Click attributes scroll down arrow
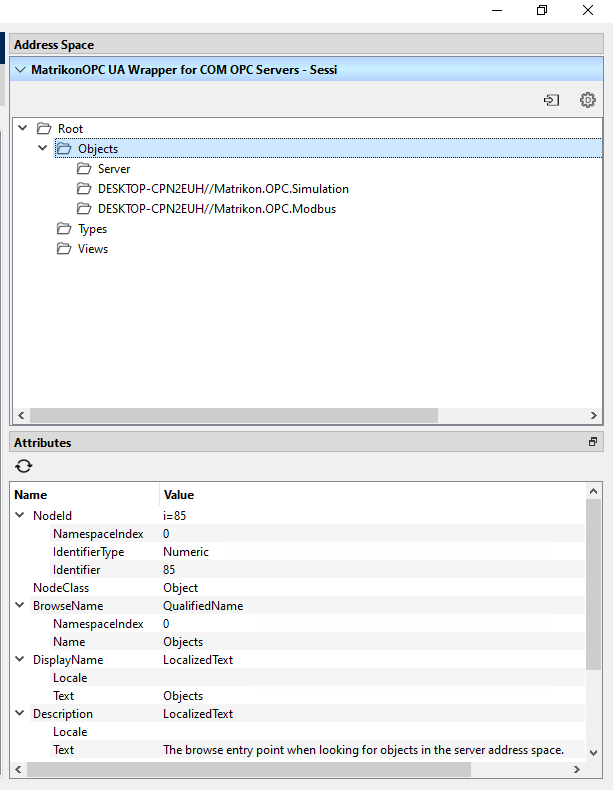 pos(593,753)
